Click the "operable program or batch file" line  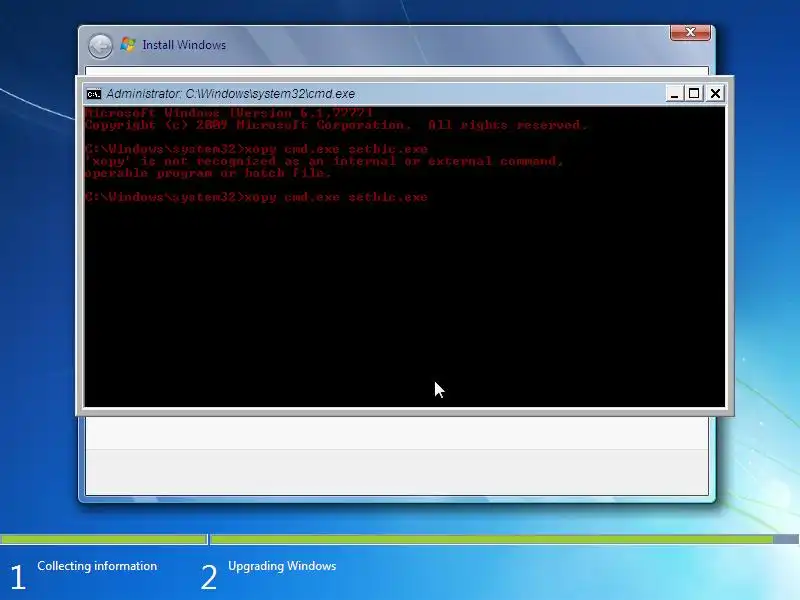208,173
